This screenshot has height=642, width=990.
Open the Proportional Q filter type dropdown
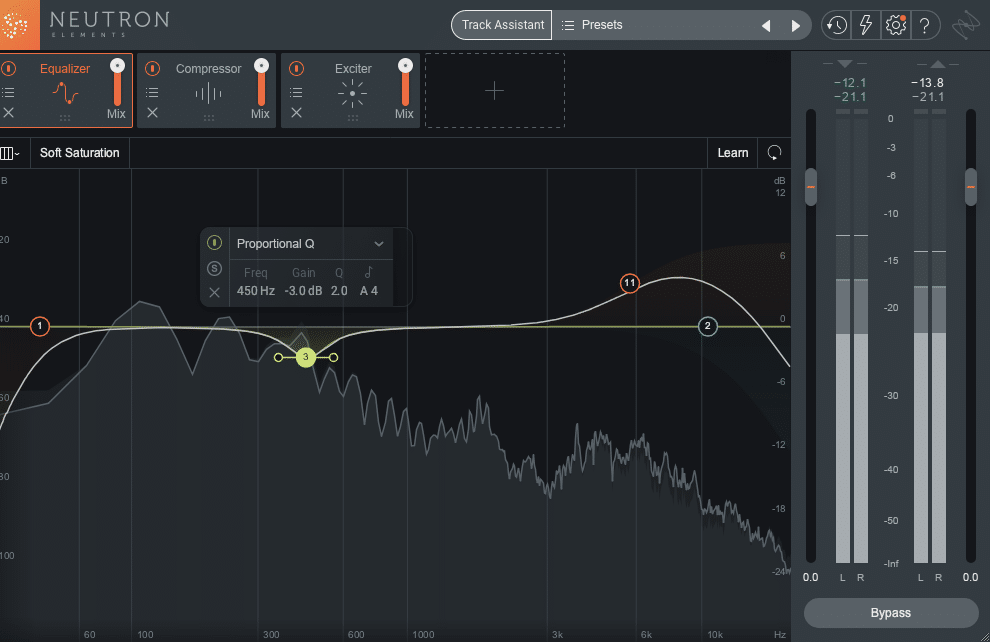click(x=309, y=244)
